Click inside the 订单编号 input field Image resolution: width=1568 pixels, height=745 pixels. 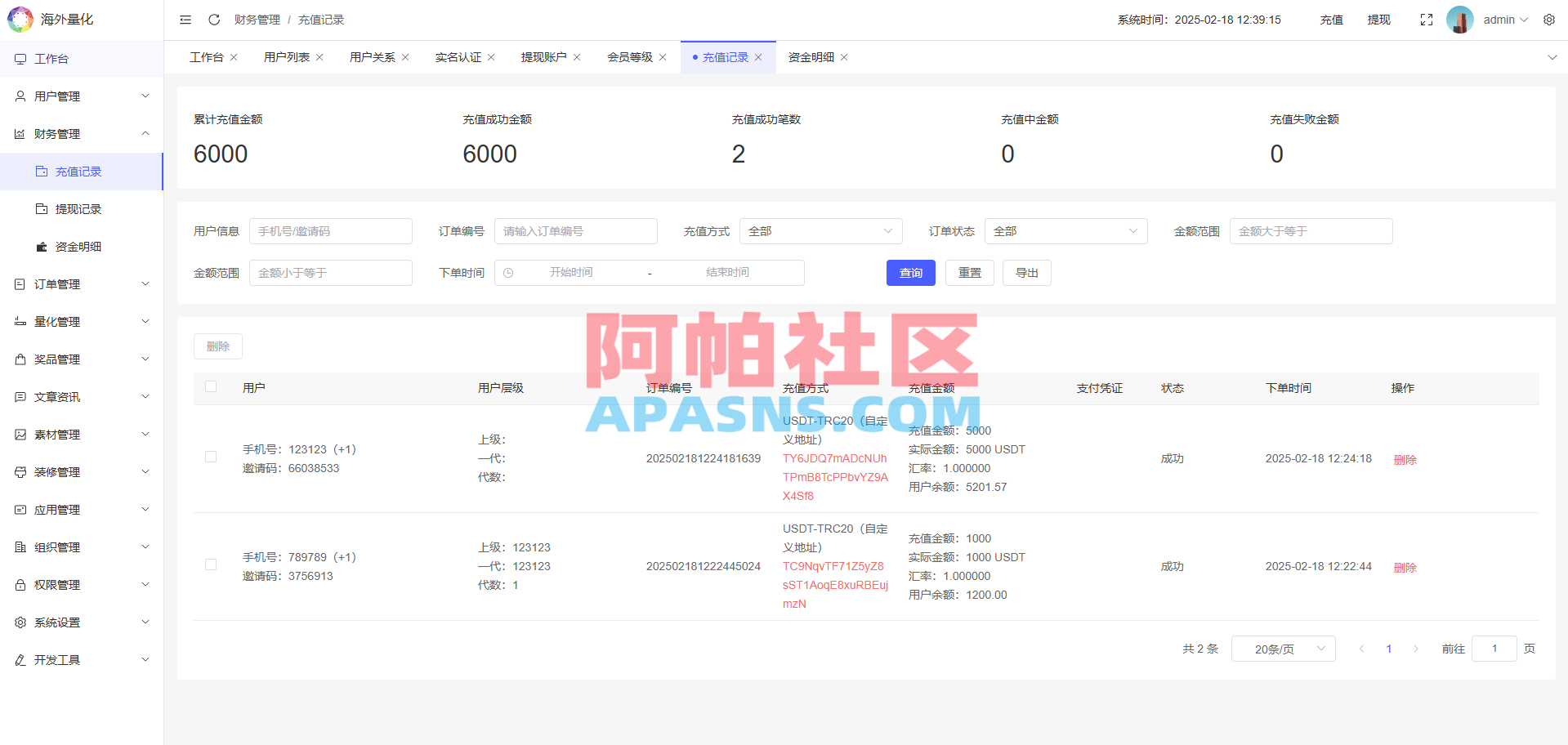(575, 231)
